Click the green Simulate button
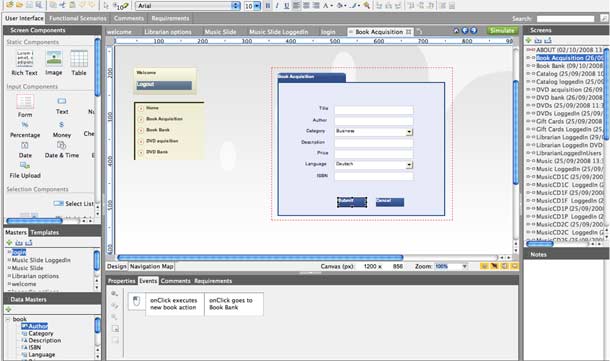This screenshot has width=610, height=361. tap(502, 30)
